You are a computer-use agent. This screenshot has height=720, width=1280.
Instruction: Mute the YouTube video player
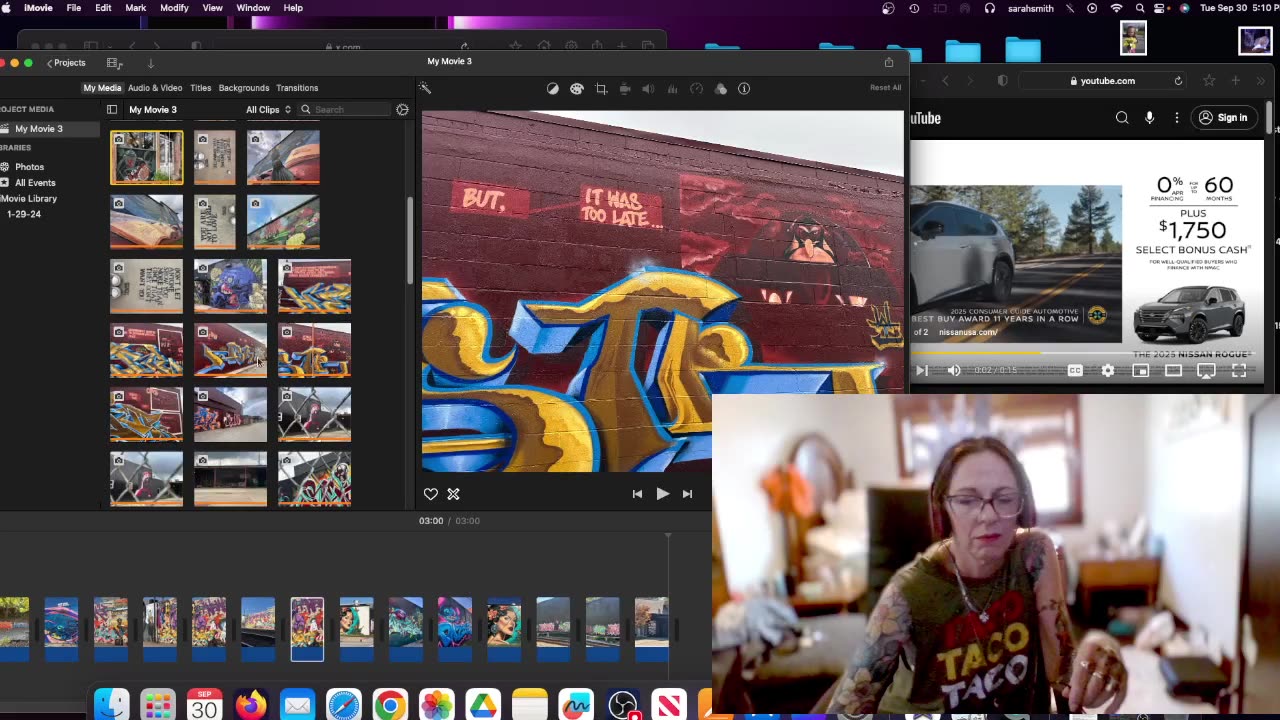pos(954,370)
